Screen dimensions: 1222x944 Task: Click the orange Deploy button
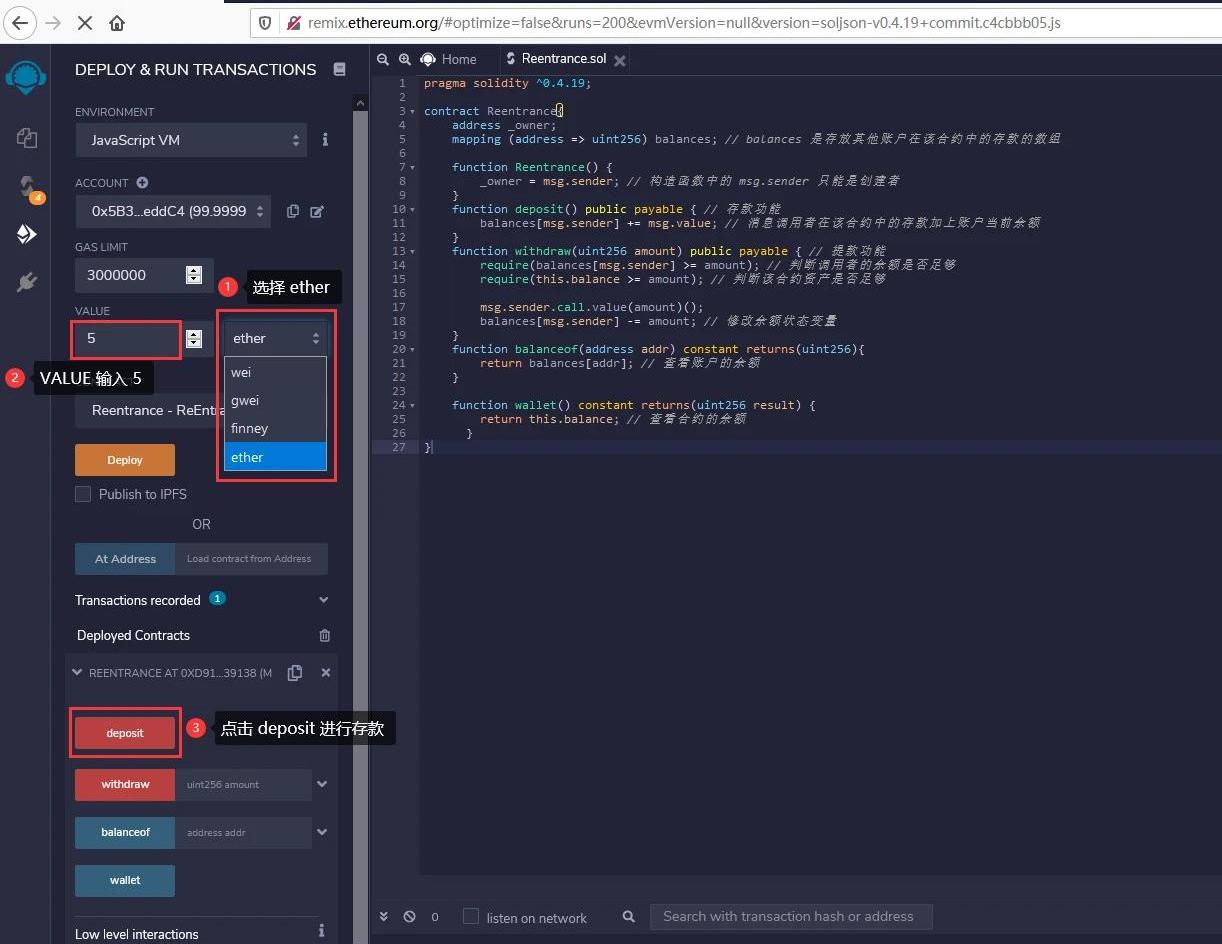point(125,460)
